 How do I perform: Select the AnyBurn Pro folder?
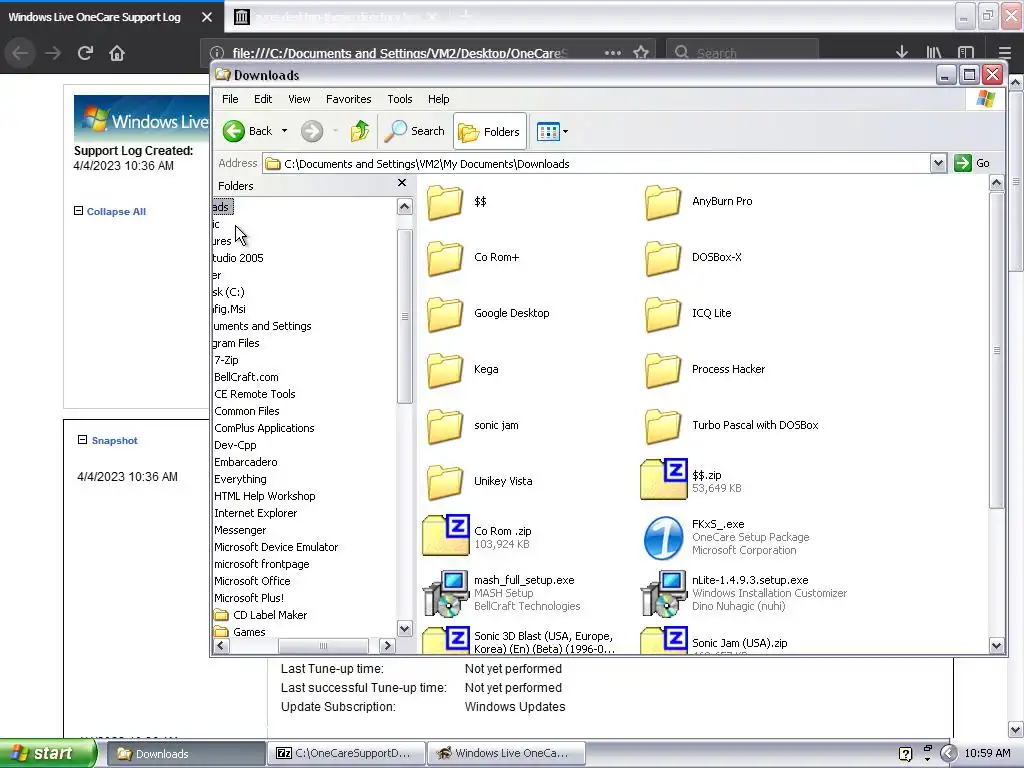(698, 202)
